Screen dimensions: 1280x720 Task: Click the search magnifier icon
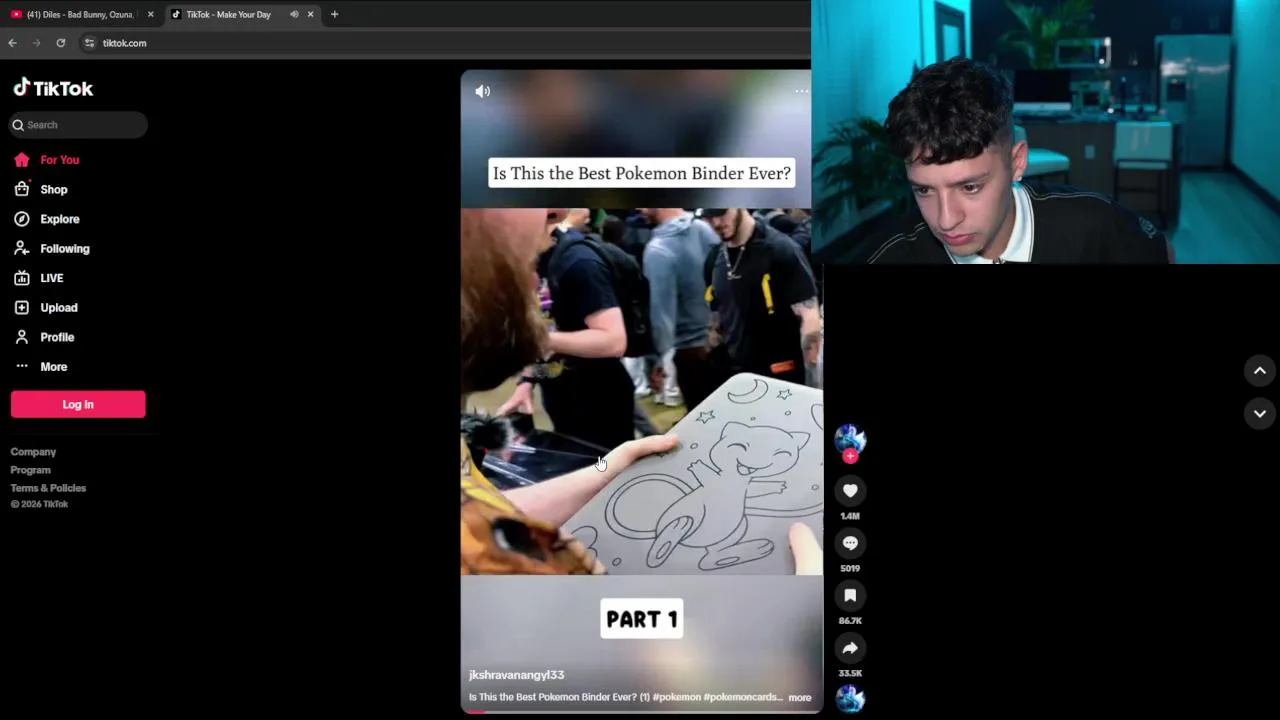point(18,125)
